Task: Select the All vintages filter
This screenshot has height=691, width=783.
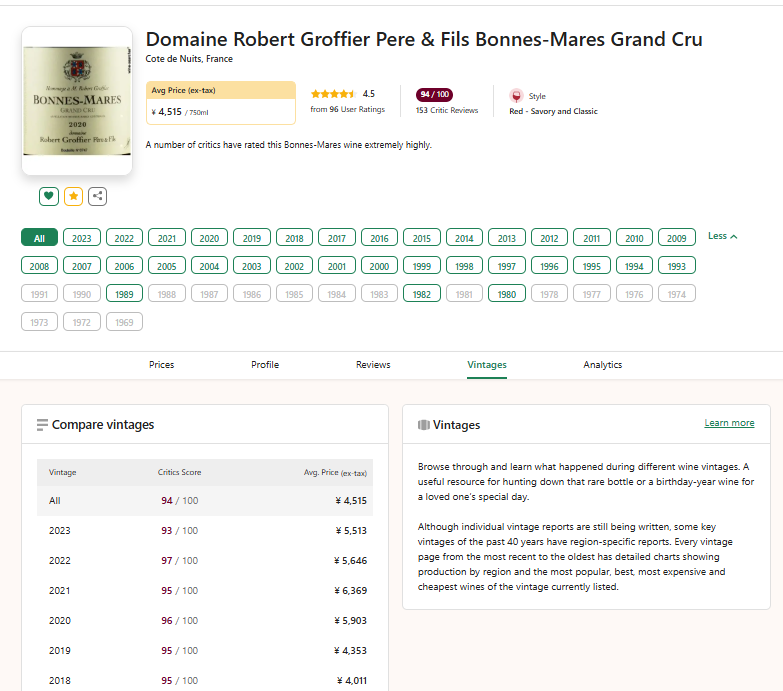Action: coord(39,238)
